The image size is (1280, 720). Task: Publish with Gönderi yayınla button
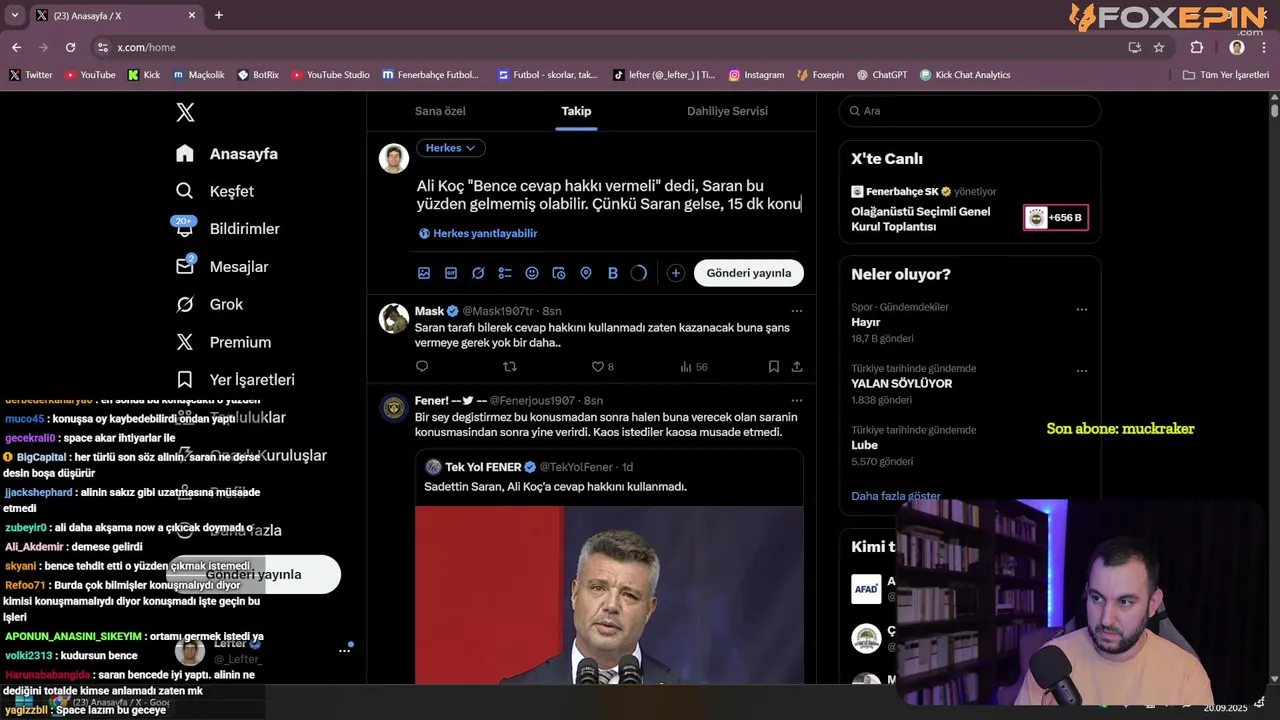(x=749, y=273)
